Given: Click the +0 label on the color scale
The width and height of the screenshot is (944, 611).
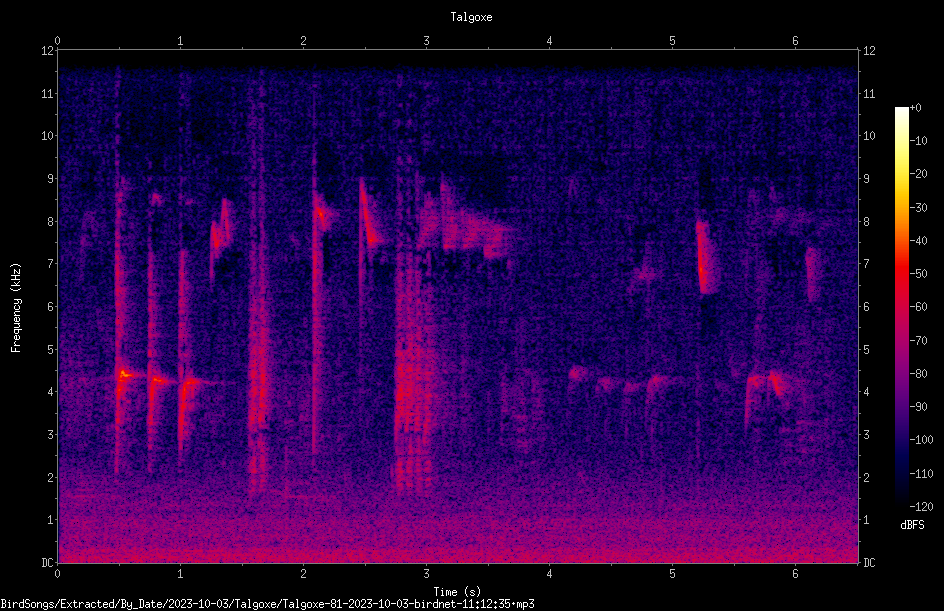Looking at the screenshot, I should (915, 108).
